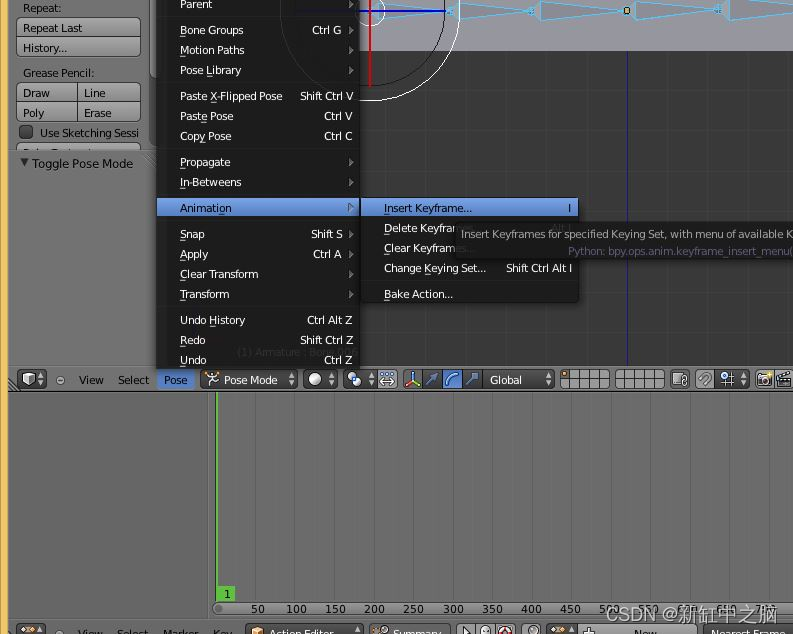Enable the scale manipulator icon
This screenshot has width=793, height=634.
[x=472, y=379]
